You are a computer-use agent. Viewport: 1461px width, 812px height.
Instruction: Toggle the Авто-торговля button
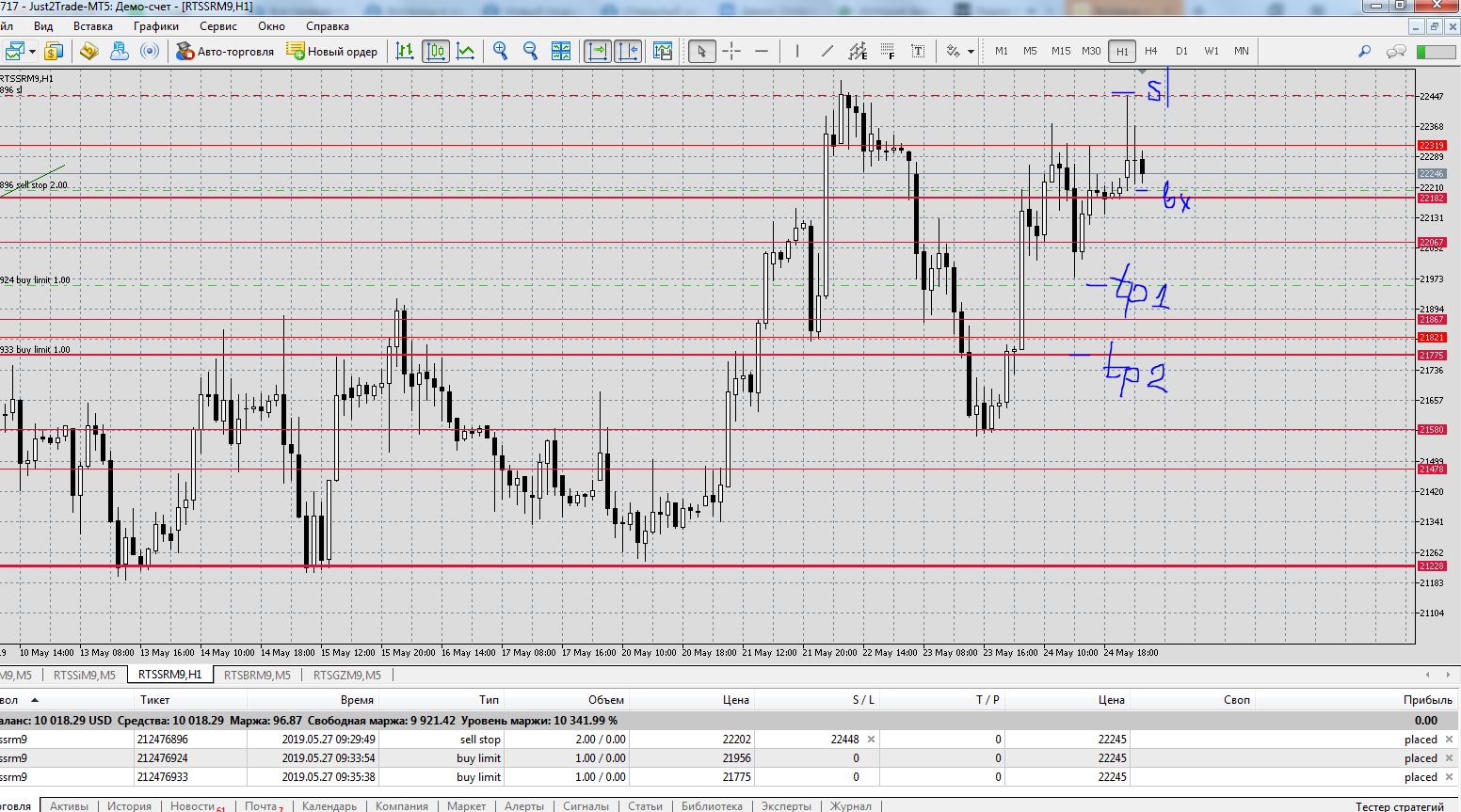point(226,51)
